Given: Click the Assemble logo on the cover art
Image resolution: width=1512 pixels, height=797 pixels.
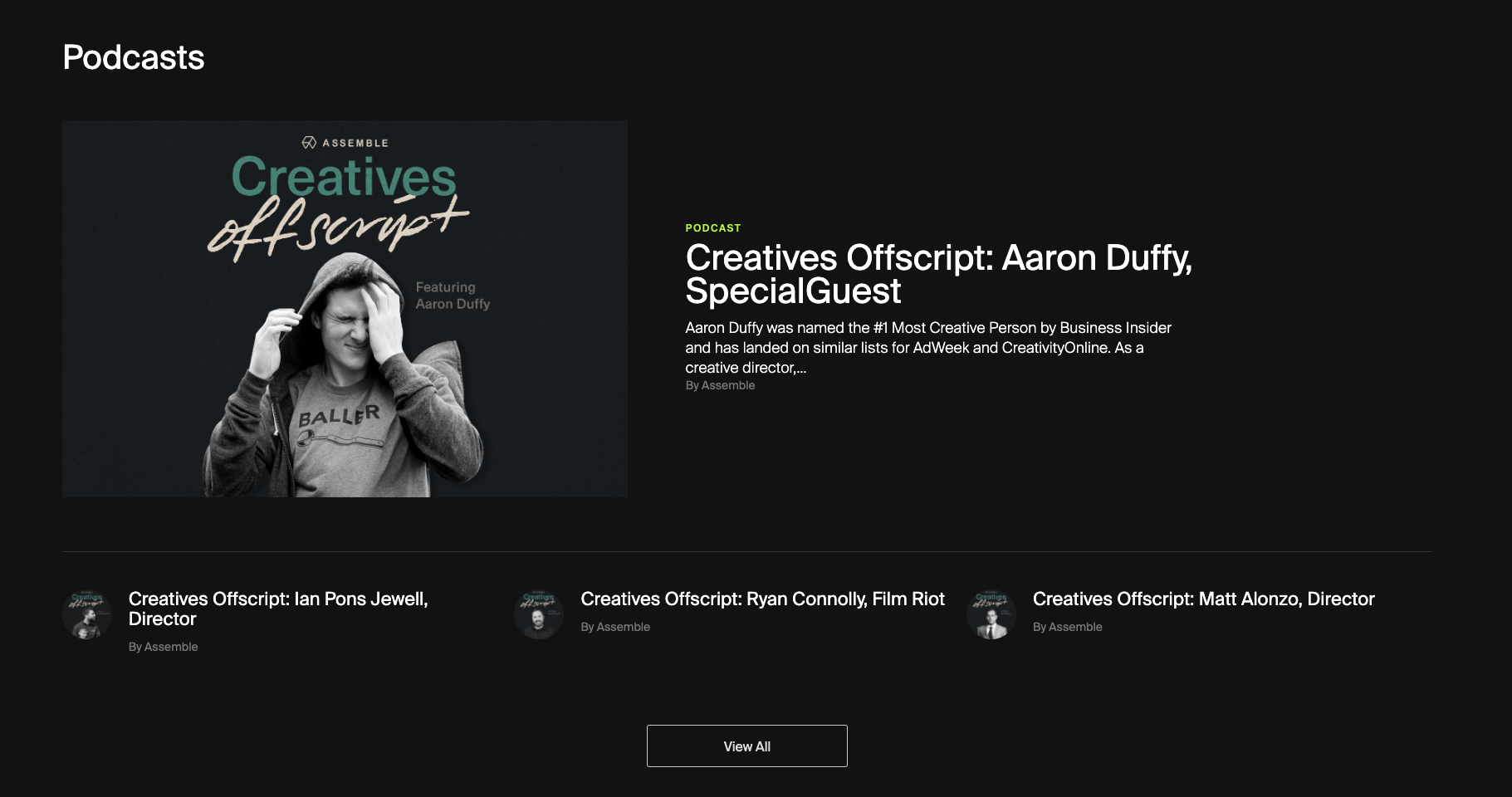Looking at the screenshot, I should click(x=345, y=143).
